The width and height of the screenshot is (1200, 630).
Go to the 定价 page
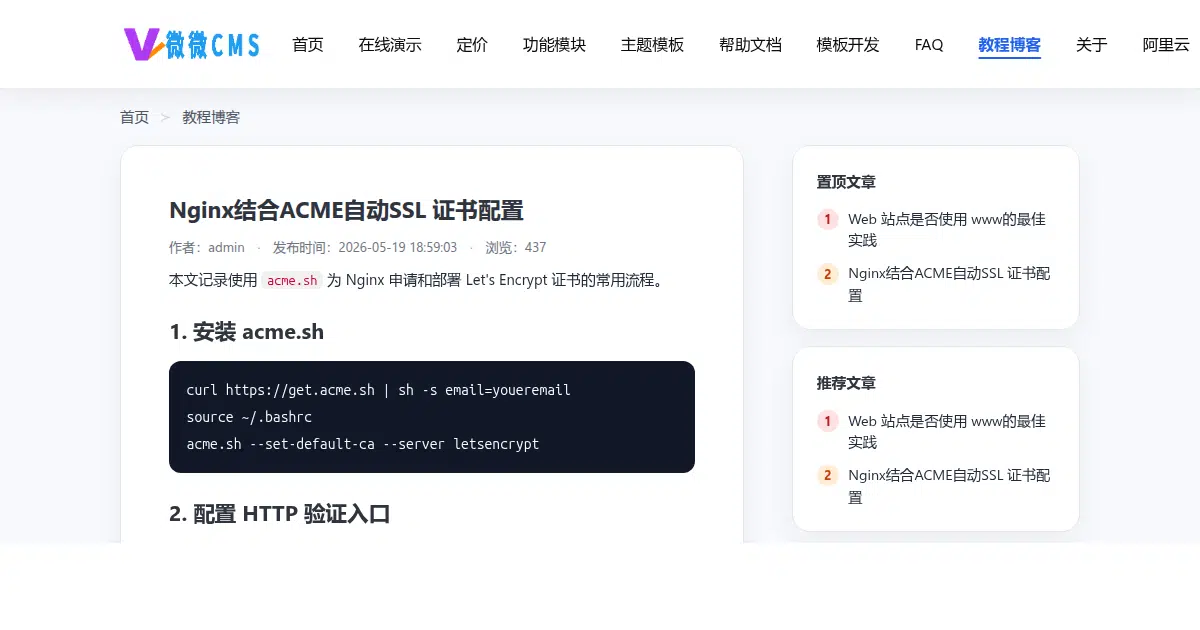click(472, 45)
